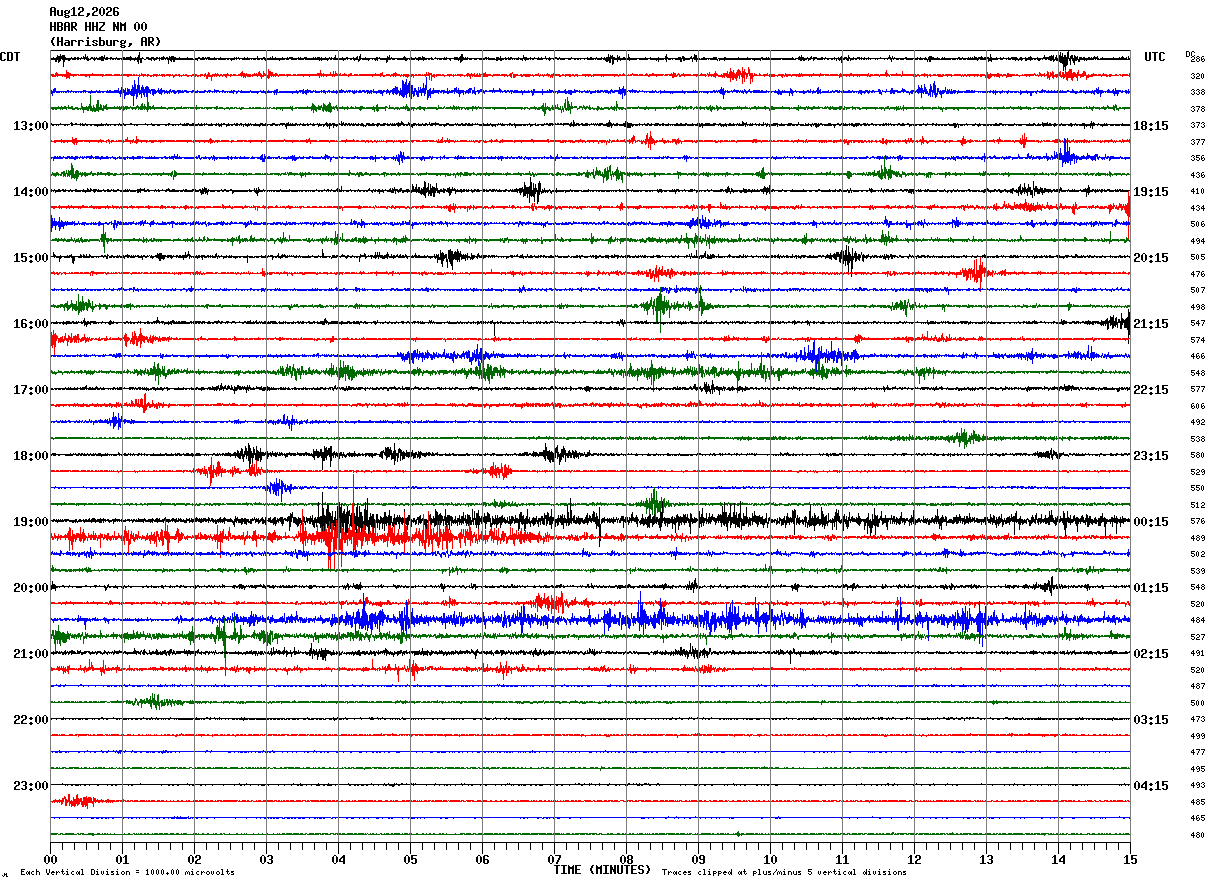Viewport: 1210px width, 886px height.
Task: Click the vertical division microvolts scale note
Action: (x=128, y=873)
